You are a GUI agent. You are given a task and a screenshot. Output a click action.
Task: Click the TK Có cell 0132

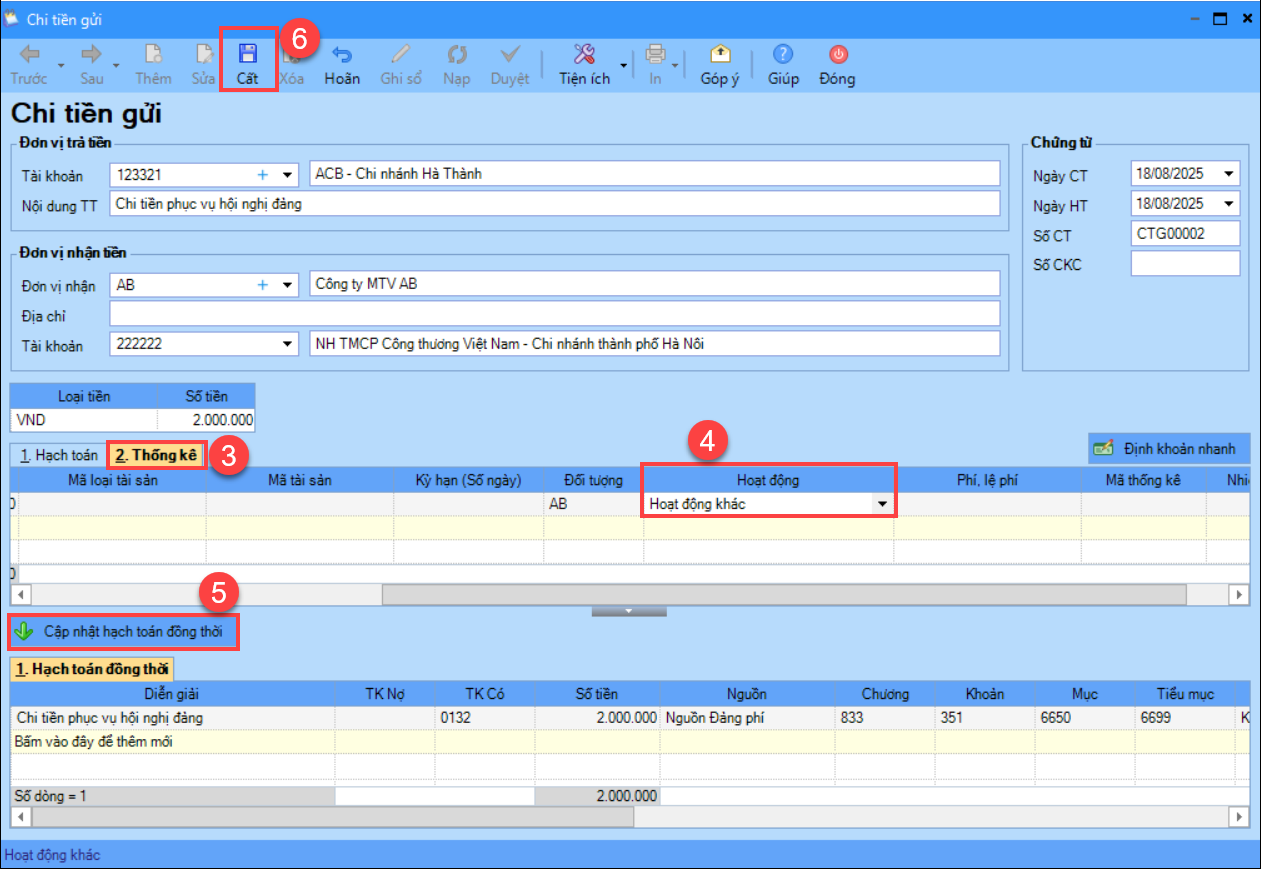[x=485, y=718]
